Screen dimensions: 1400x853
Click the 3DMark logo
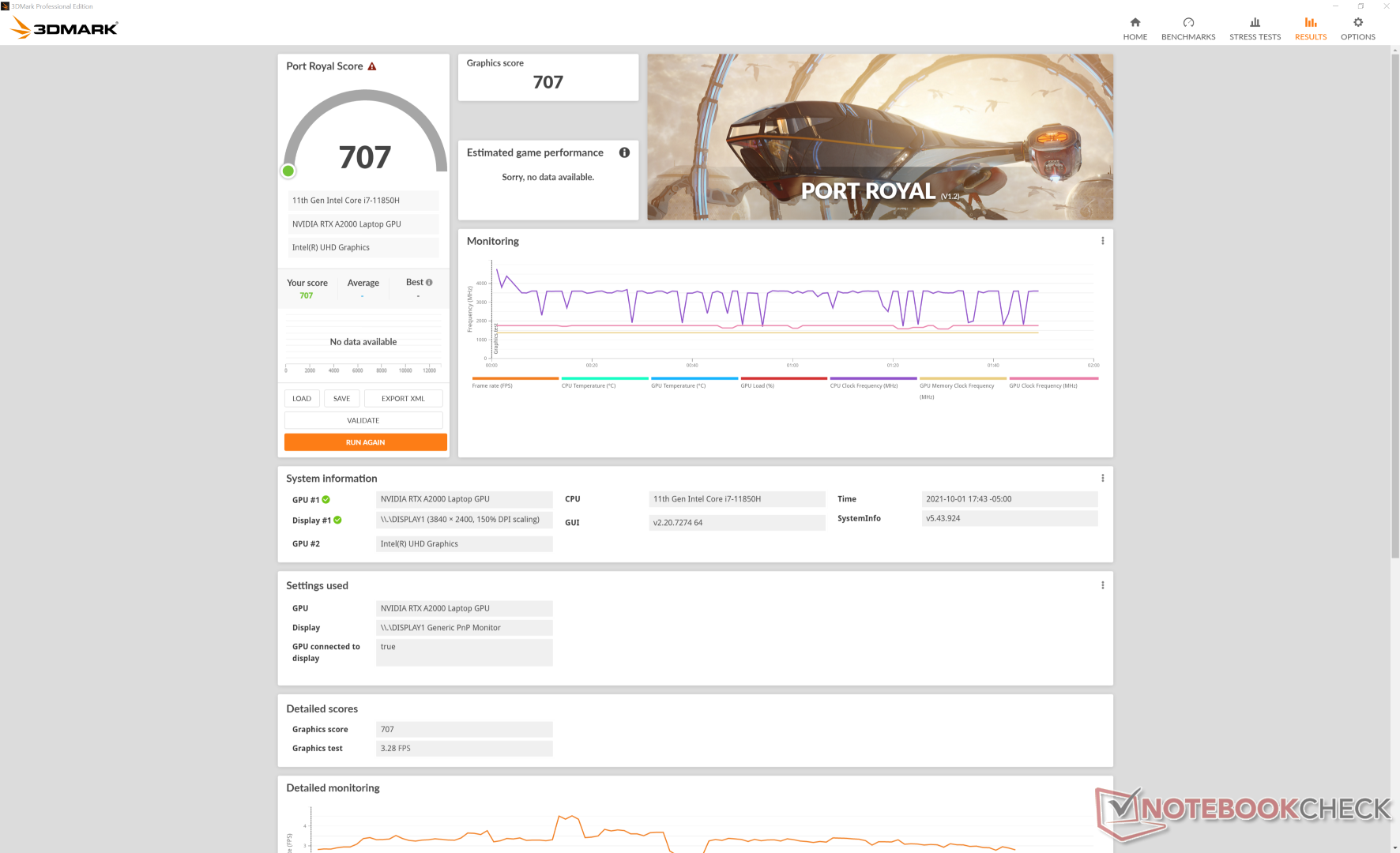(64, 28)
